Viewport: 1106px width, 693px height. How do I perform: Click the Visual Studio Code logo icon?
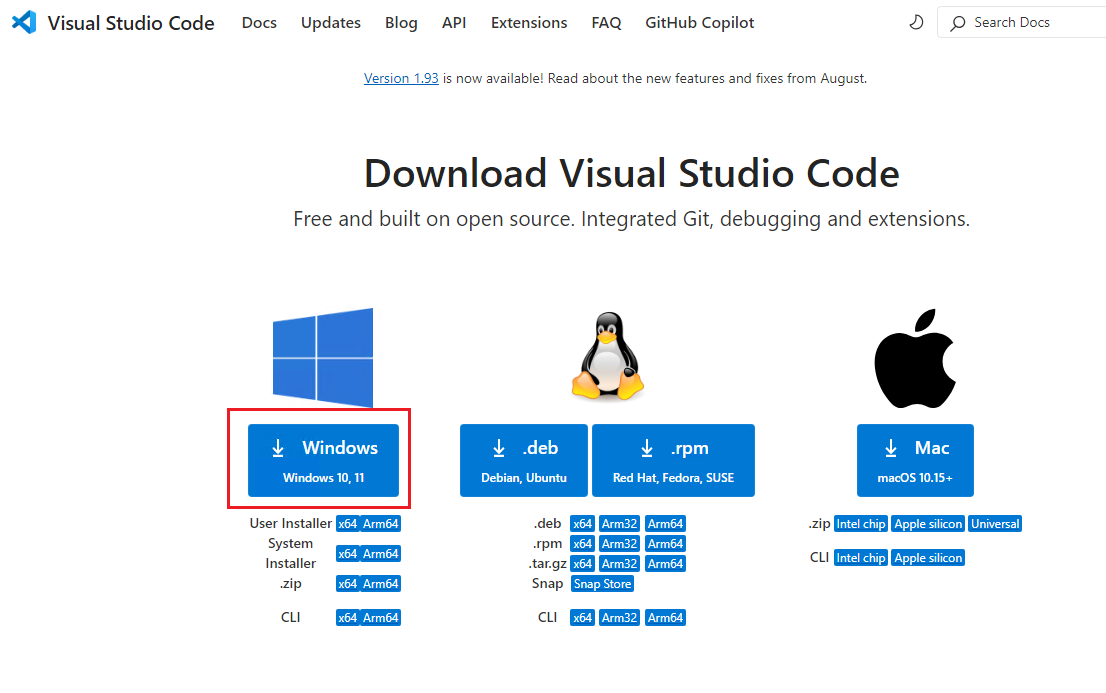point(24,22)
